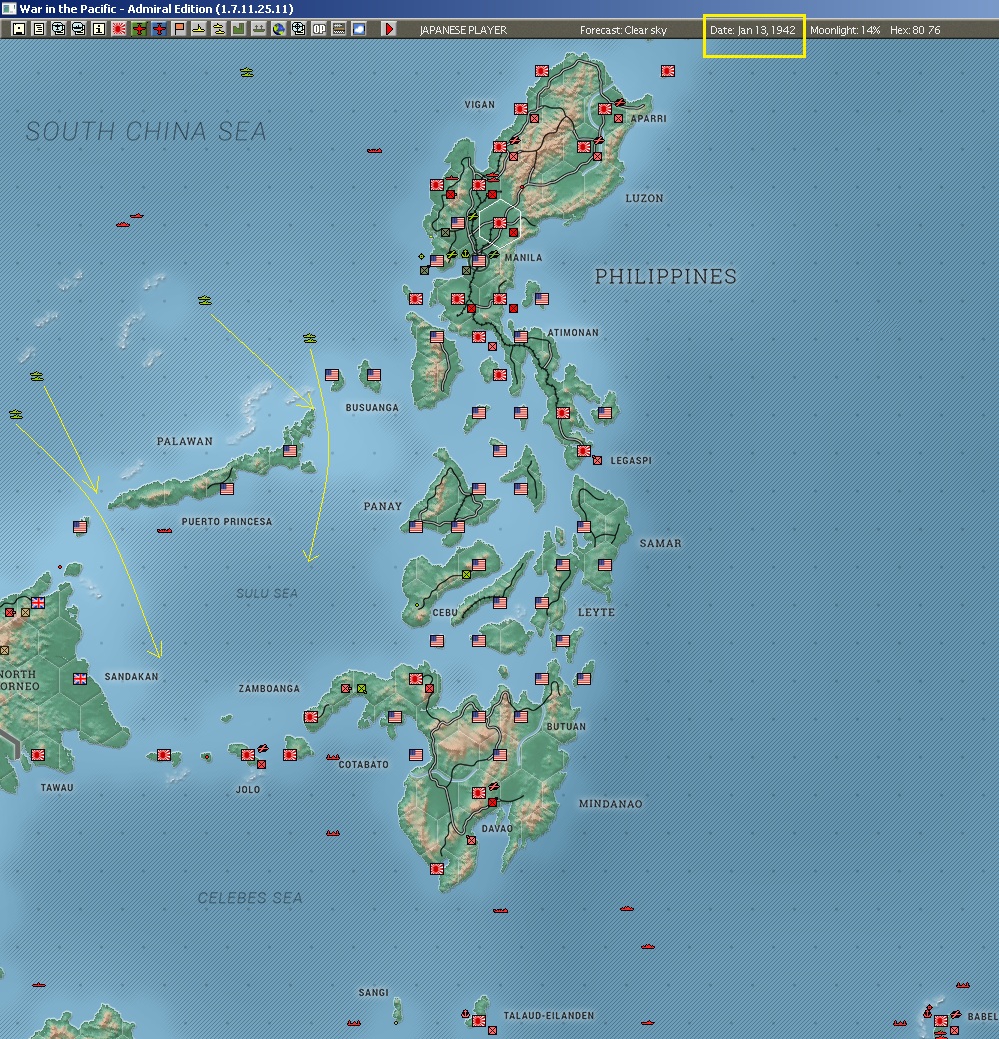Select the Japanese flag at Mindanao's southern tip

coord(437,869)
